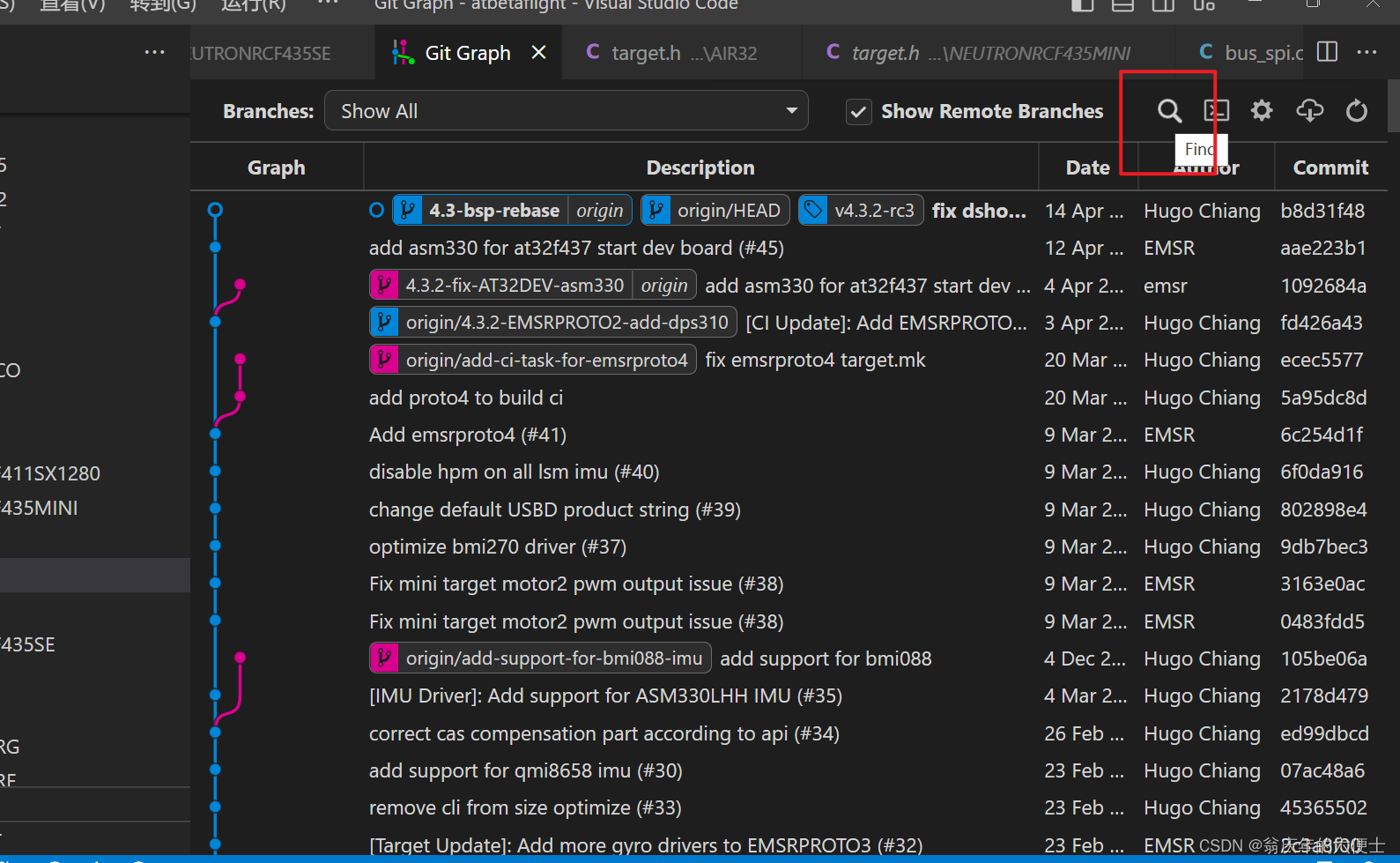Select commit 'optimize bmi270 driver (#37)'

498,547
